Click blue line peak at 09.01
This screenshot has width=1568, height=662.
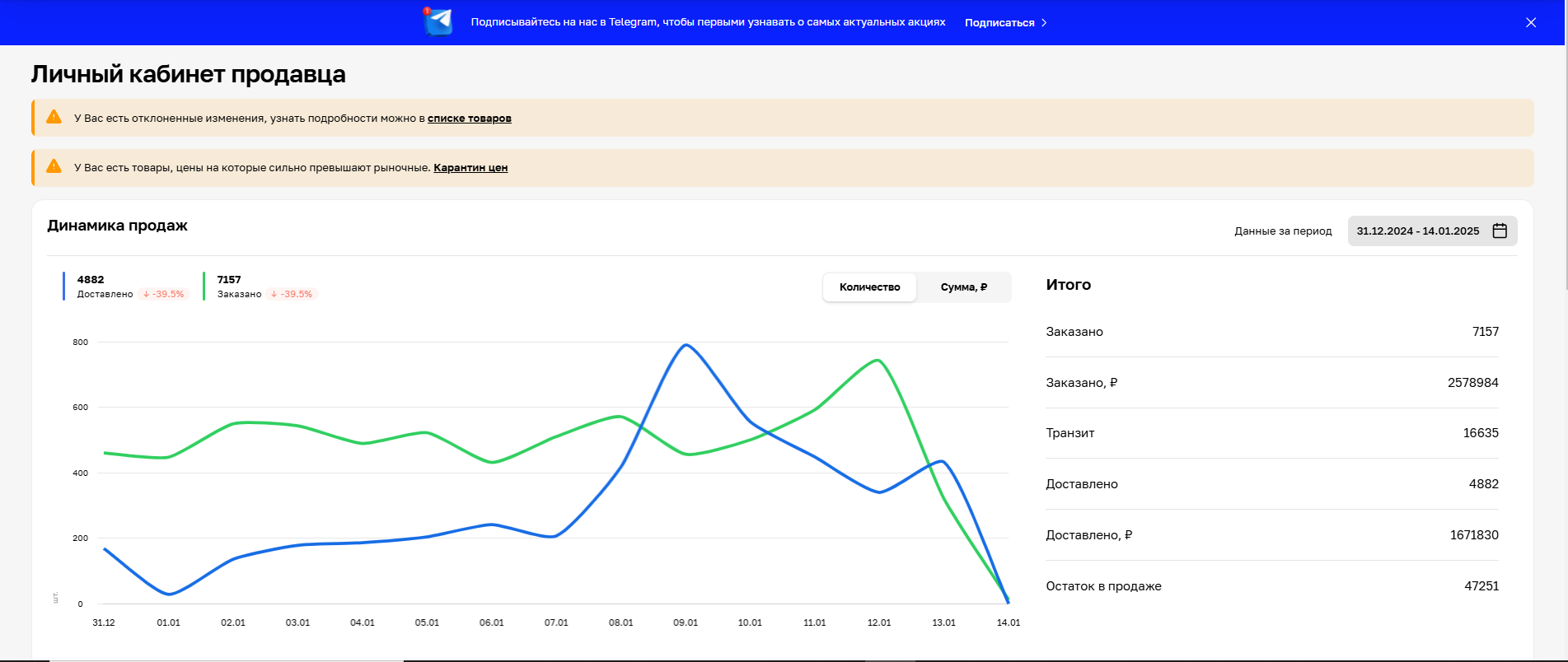686,345
